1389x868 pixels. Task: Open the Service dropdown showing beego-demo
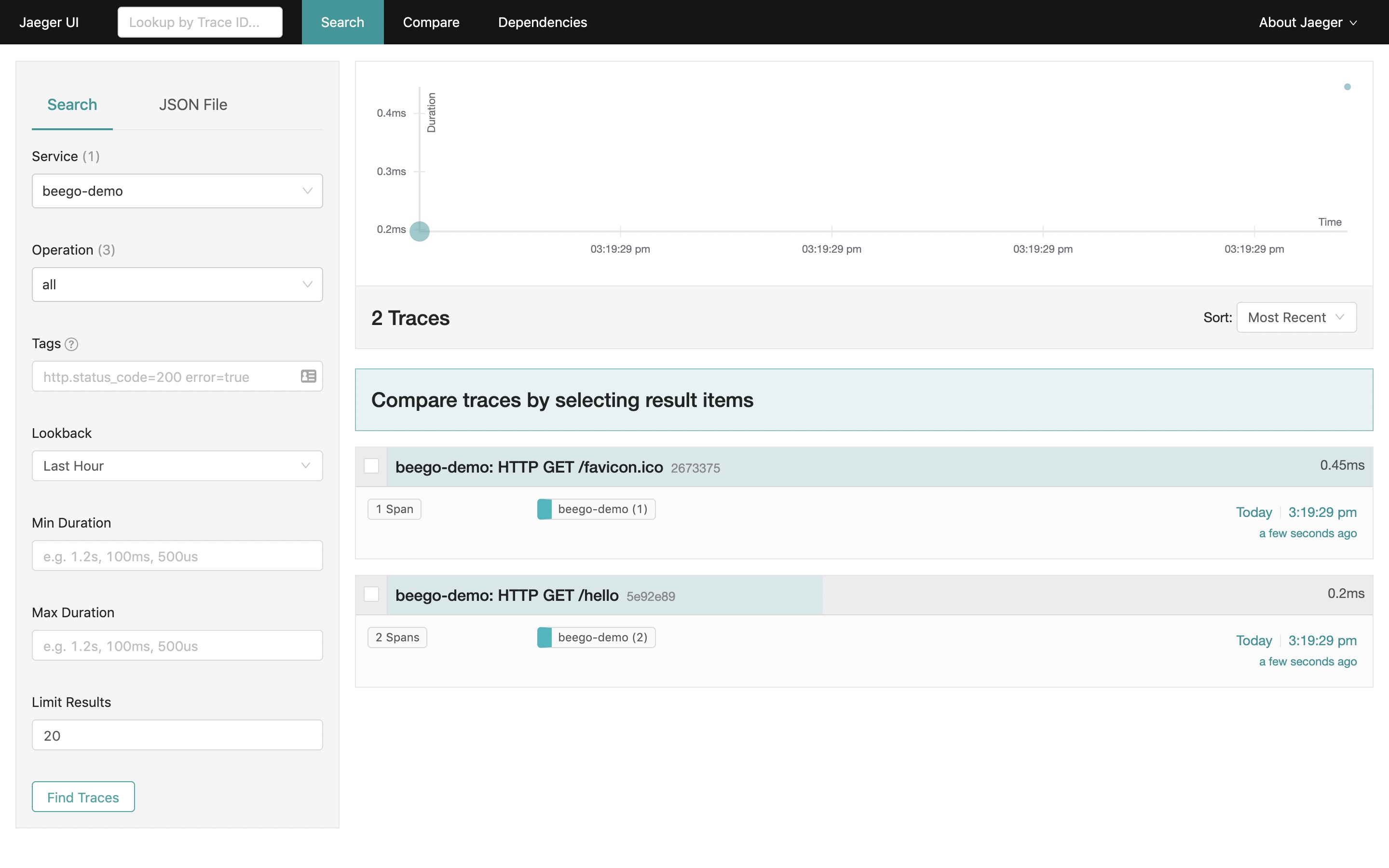point(177,191)
